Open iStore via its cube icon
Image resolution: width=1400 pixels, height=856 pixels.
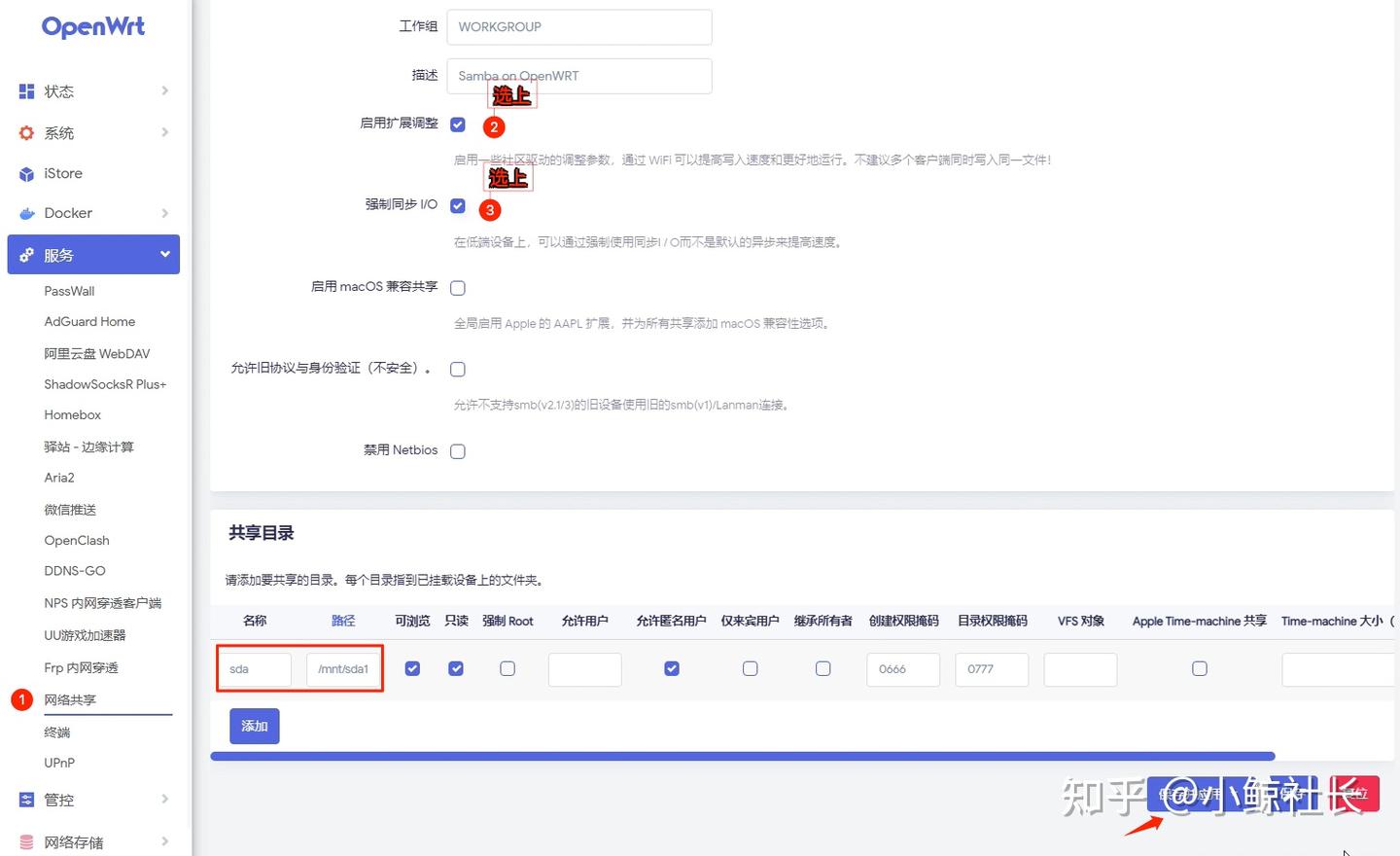tap(26, 173)
